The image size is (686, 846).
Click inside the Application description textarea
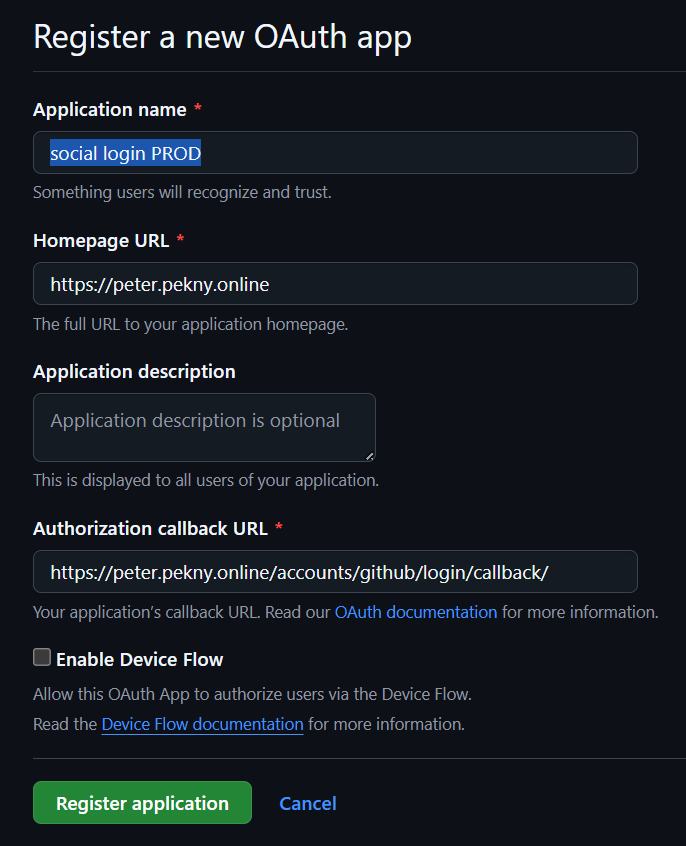click(x=204, y=427)
